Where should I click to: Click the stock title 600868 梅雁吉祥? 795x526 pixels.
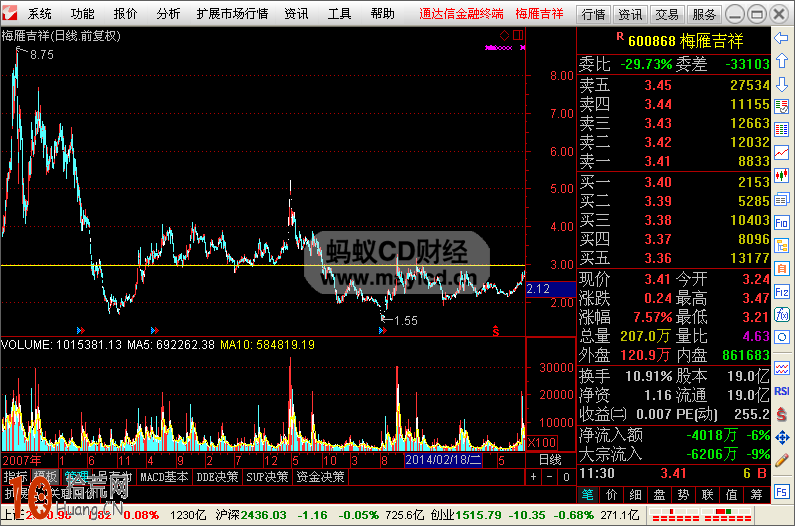point(685,41)
